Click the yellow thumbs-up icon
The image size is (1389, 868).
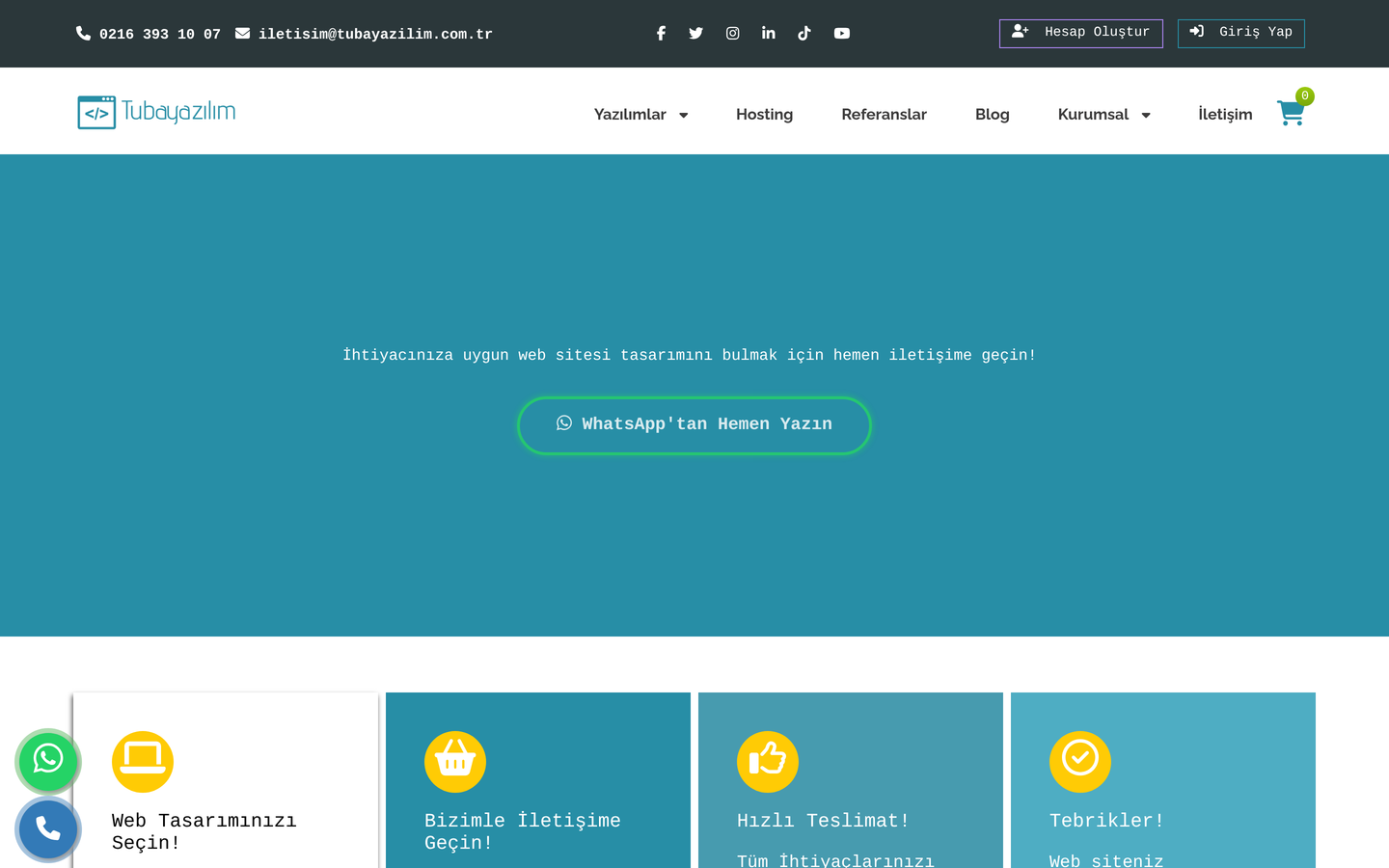click(x=768, y=761)
